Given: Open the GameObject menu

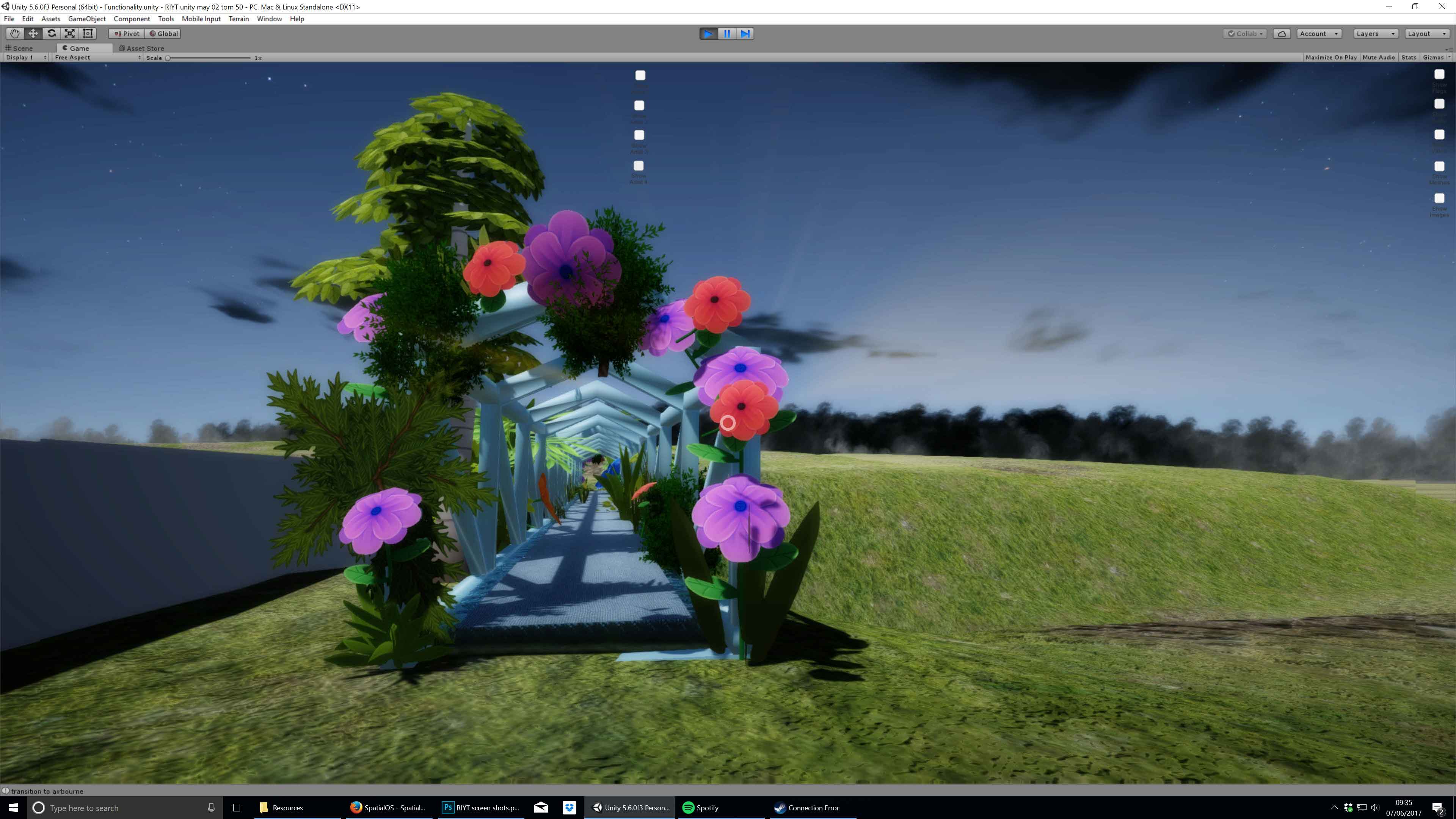Looking at the screenshot, I should [86, 19].
